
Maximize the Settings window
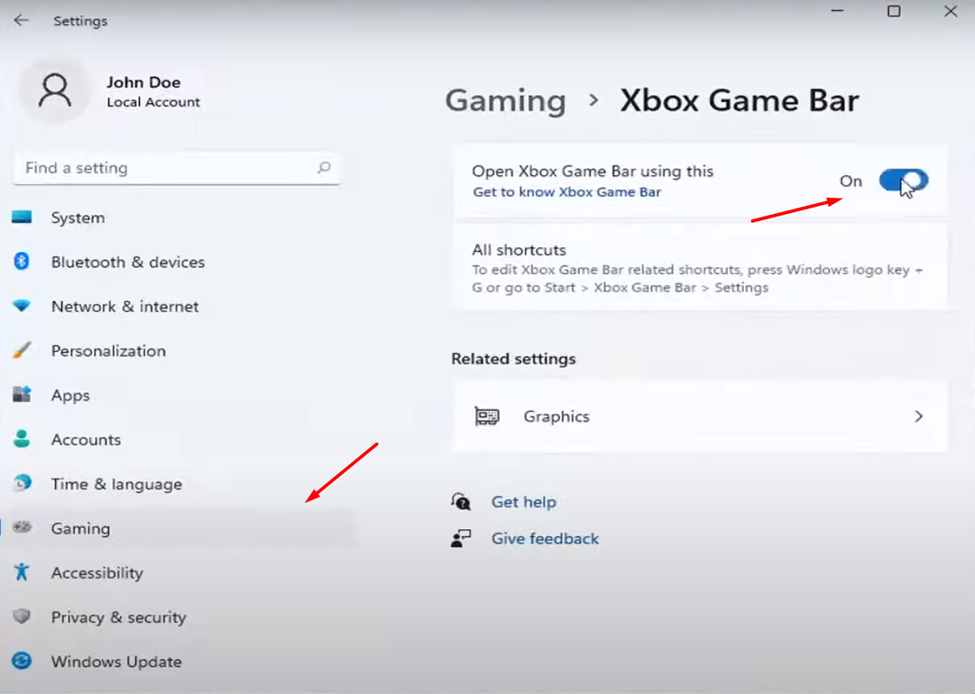pos(894,11)
